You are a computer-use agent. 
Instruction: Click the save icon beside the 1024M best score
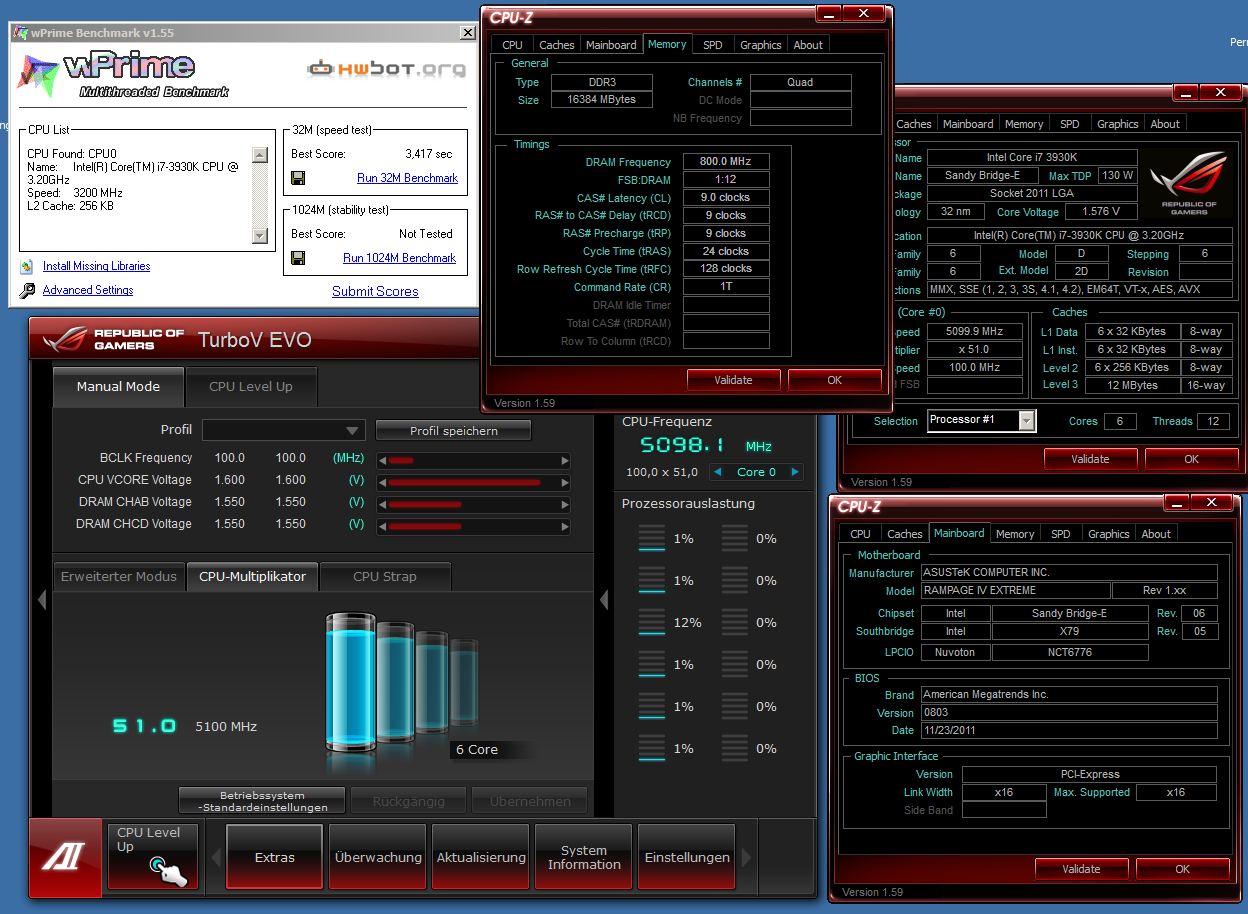[298, 258]
